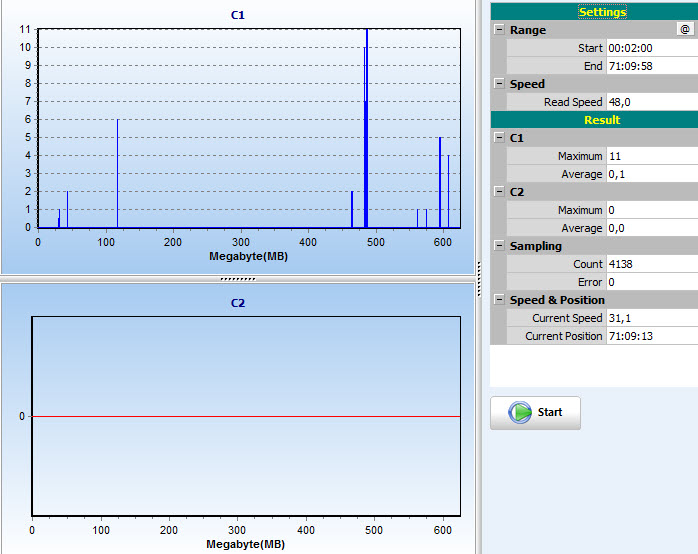Viewport: 698px width, 554px height.
Task: Select the Current Speed value 31,1
Action: click(652, 318)
